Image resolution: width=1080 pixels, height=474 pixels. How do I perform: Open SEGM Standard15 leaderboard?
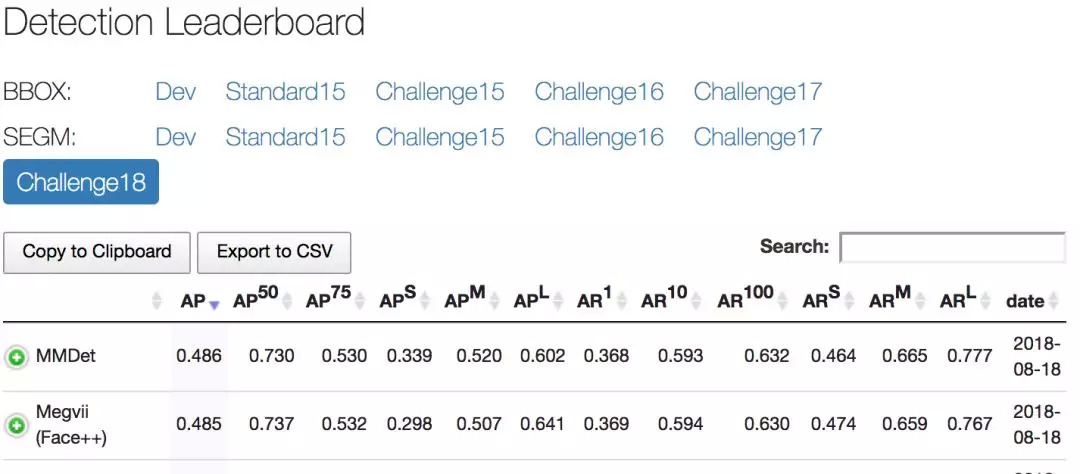pyautogui.click(x=285, y=137)
